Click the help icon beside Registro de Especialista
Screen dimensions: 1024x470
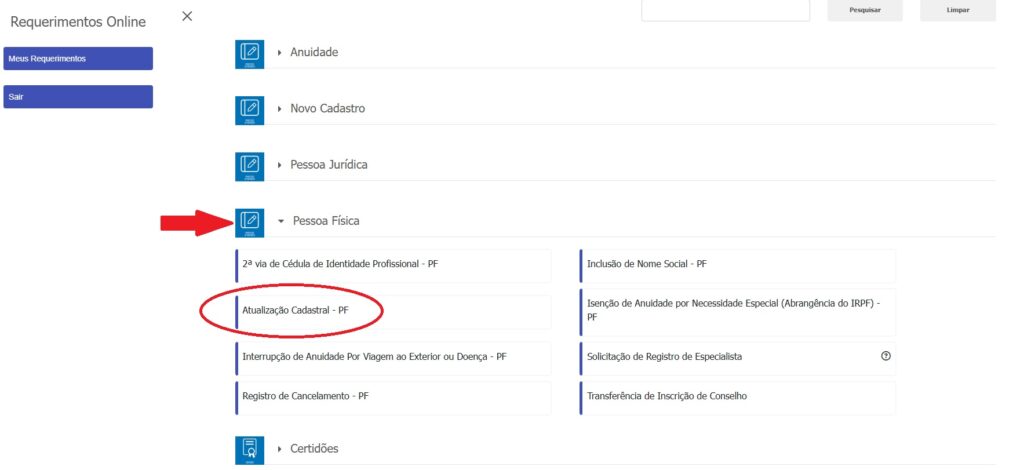885,356
